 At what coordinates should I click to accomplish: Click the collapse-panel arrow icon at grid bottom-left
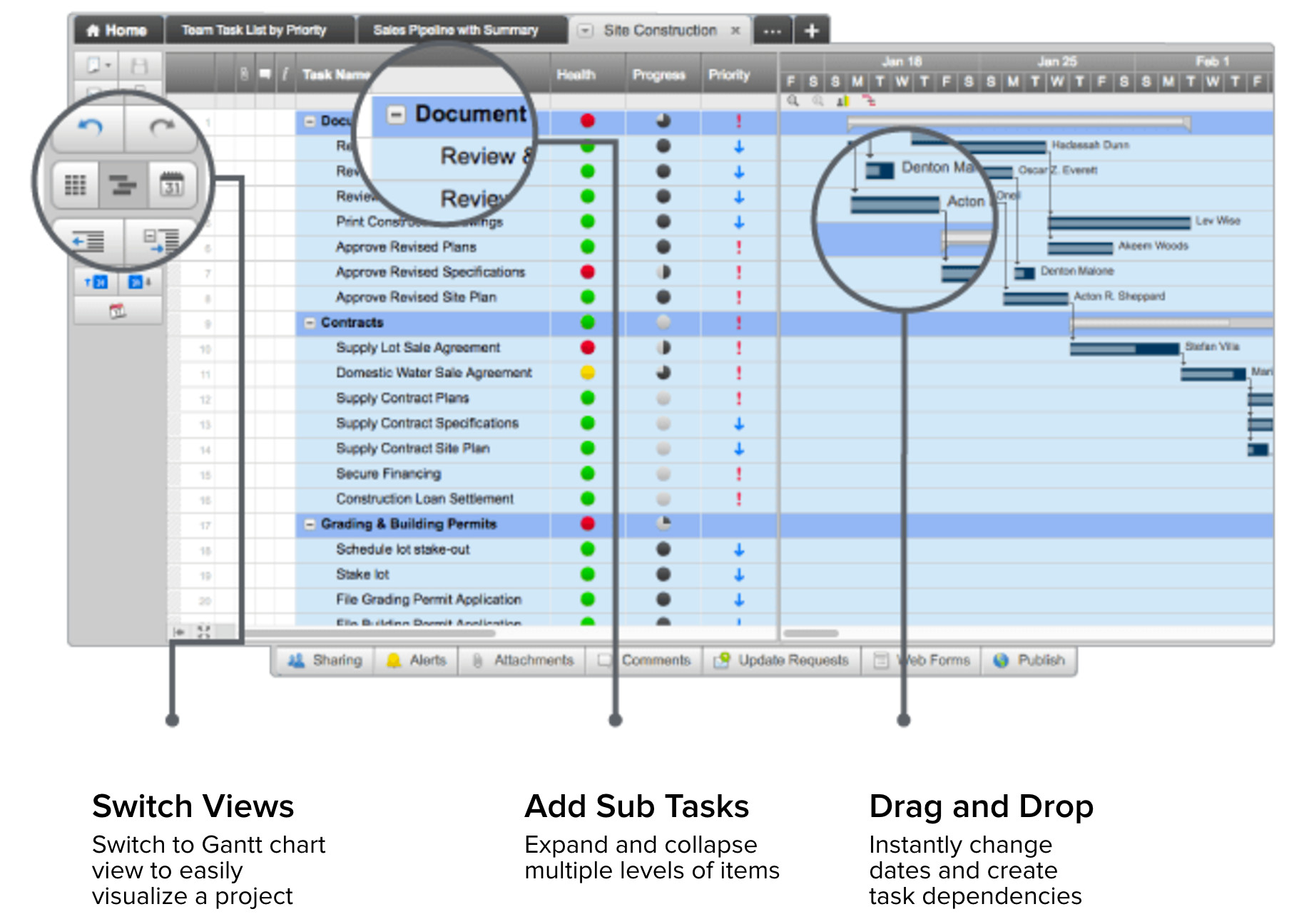pyautogui.click(x=179, y=632)
